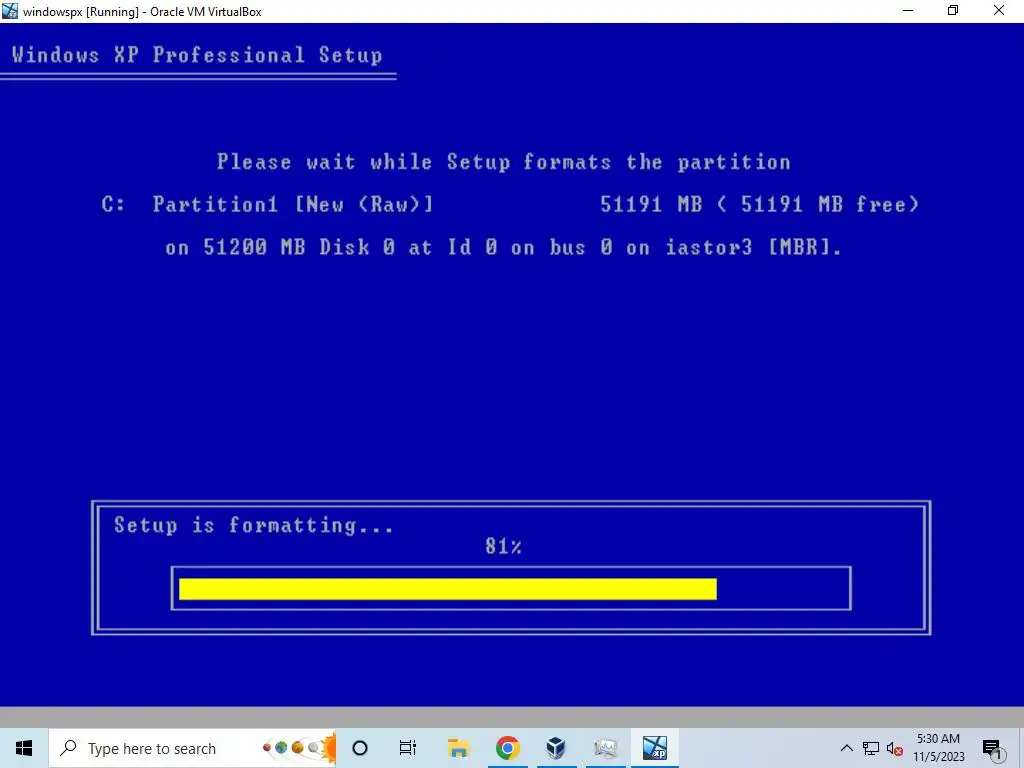
Task: Show hidden system tray icons
Action: [846, 748]
